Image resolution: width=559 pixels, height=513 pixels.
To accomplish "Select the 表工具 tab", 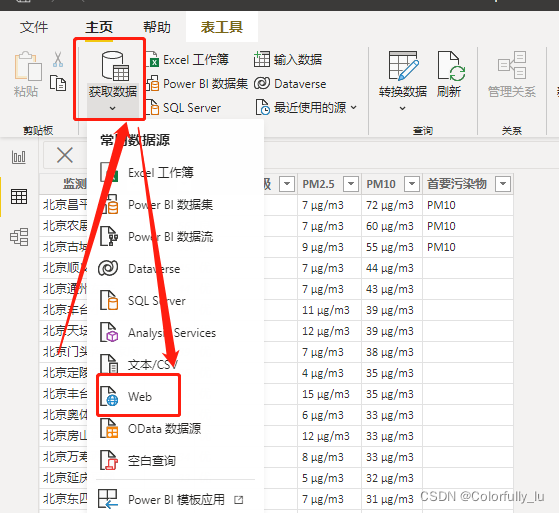I will pos(222,27).
